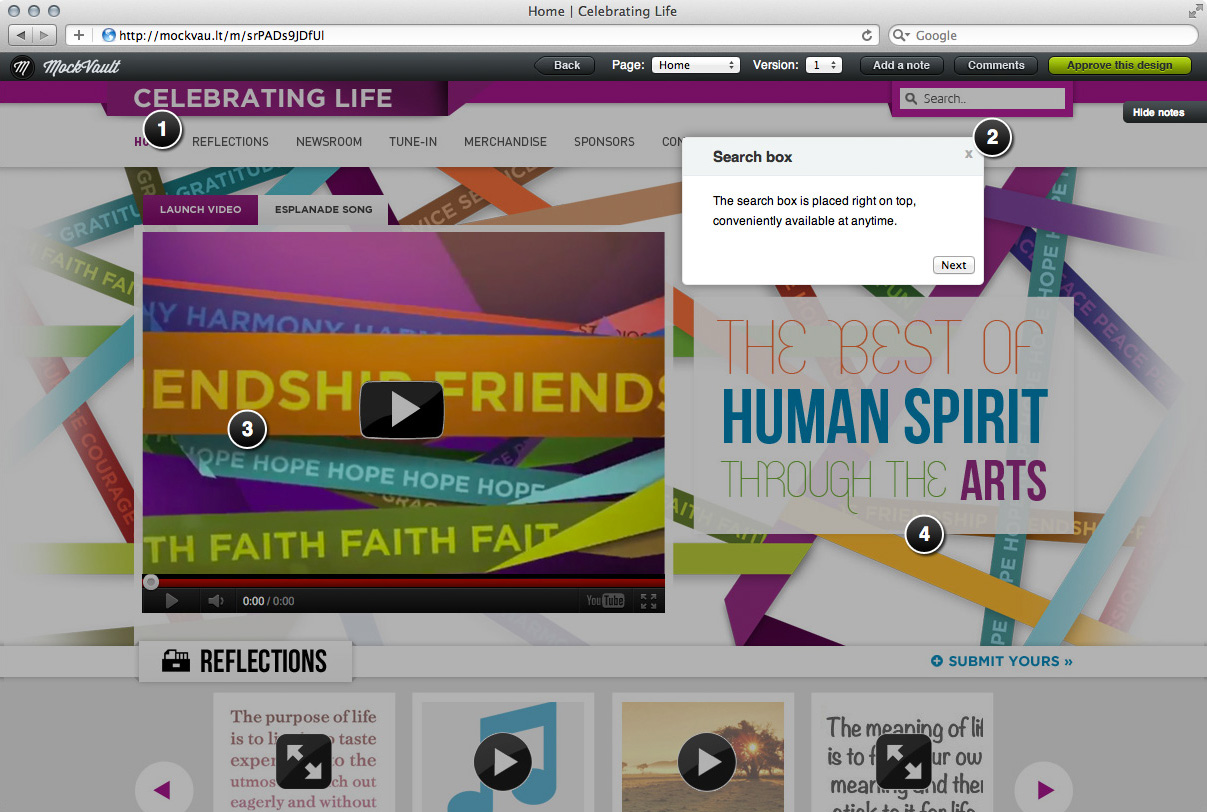Open the Merchandise nav item

[505, 142]
